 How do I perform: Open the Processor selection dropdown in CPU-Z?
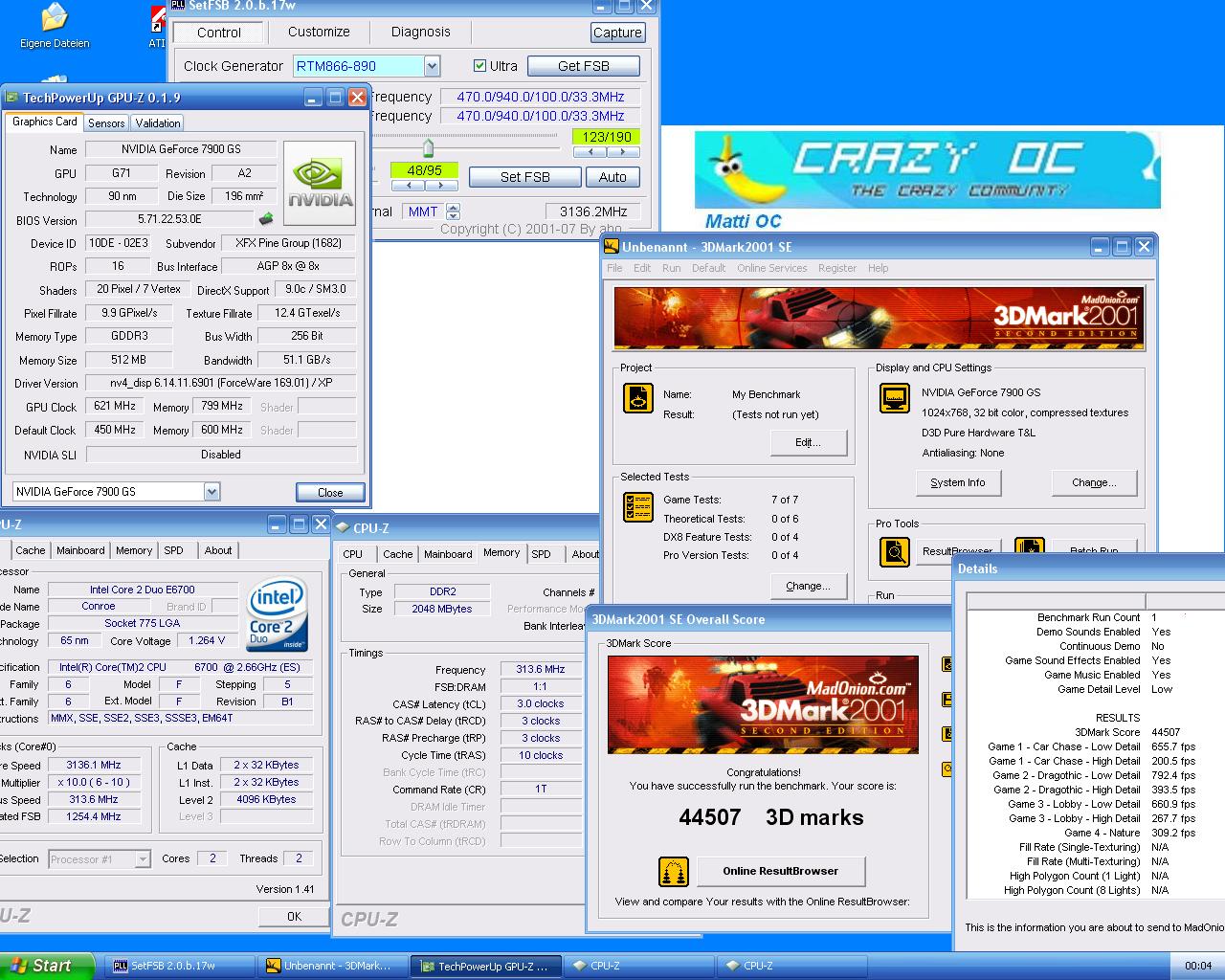coord(143,859)
